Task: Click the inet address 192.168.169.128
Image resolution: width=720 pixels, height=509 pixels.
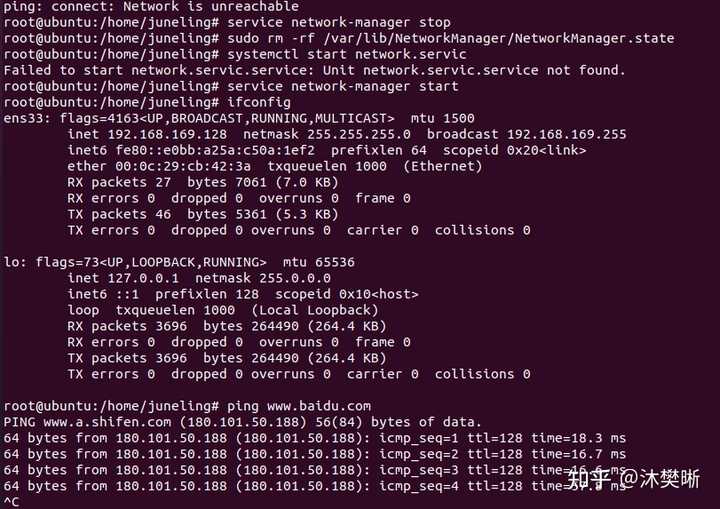Action: click(x=167, y=134)
